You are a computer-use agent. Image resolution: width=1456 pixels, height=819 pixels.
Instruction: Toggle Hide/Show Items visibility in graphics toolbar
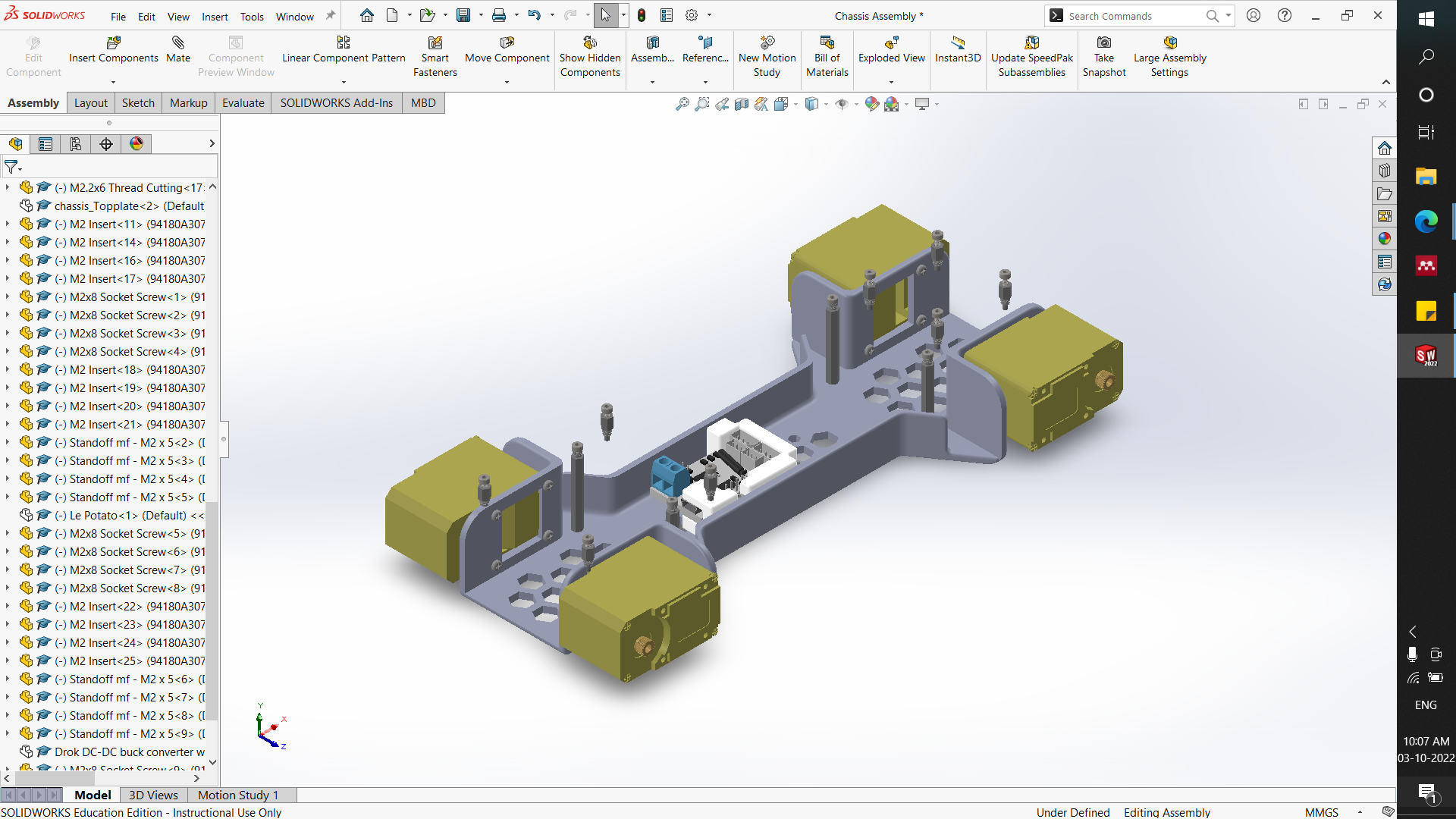pos(842,104)
